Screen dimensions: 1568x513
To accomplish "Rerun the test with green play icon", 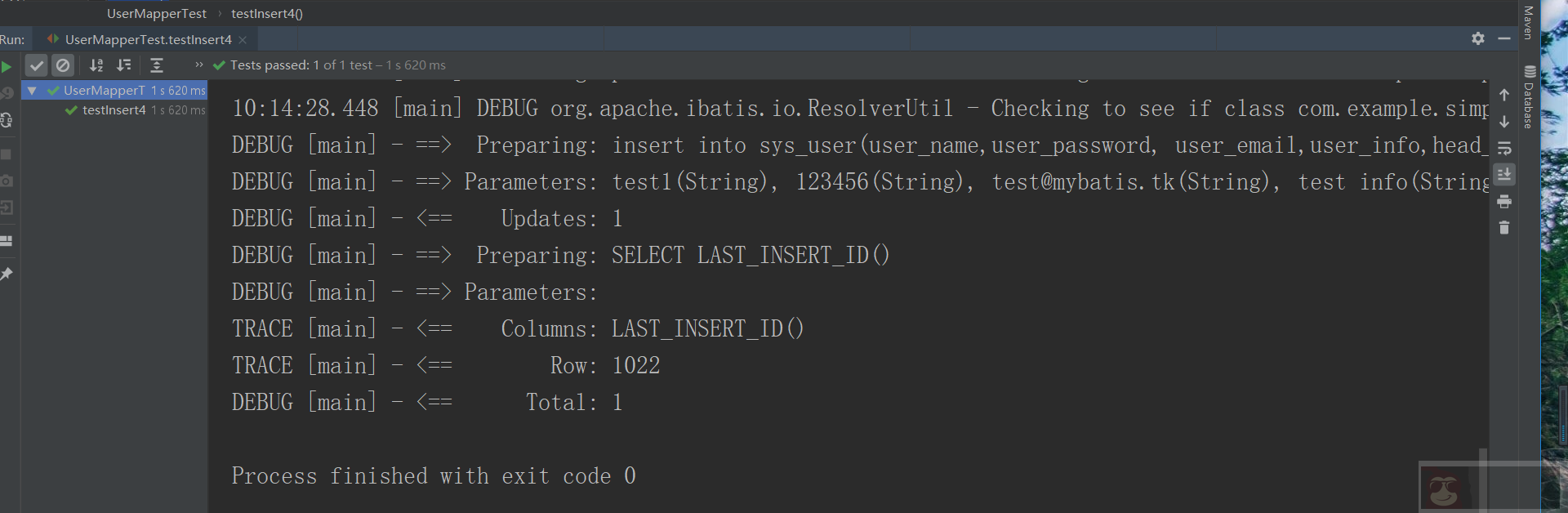I will pos(7,66).
